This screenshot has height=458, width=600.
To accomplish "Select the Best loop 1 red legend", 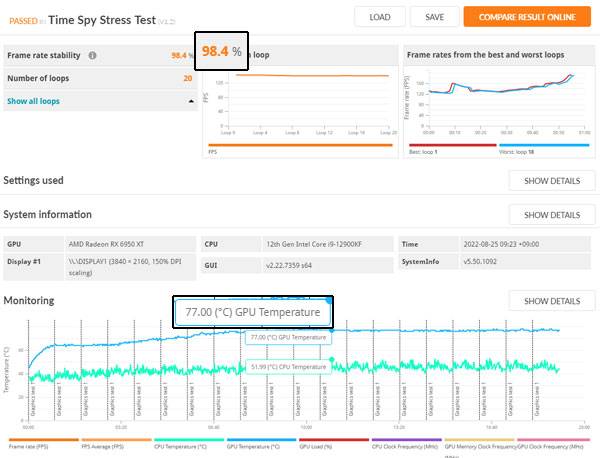I will coord(453,145).
